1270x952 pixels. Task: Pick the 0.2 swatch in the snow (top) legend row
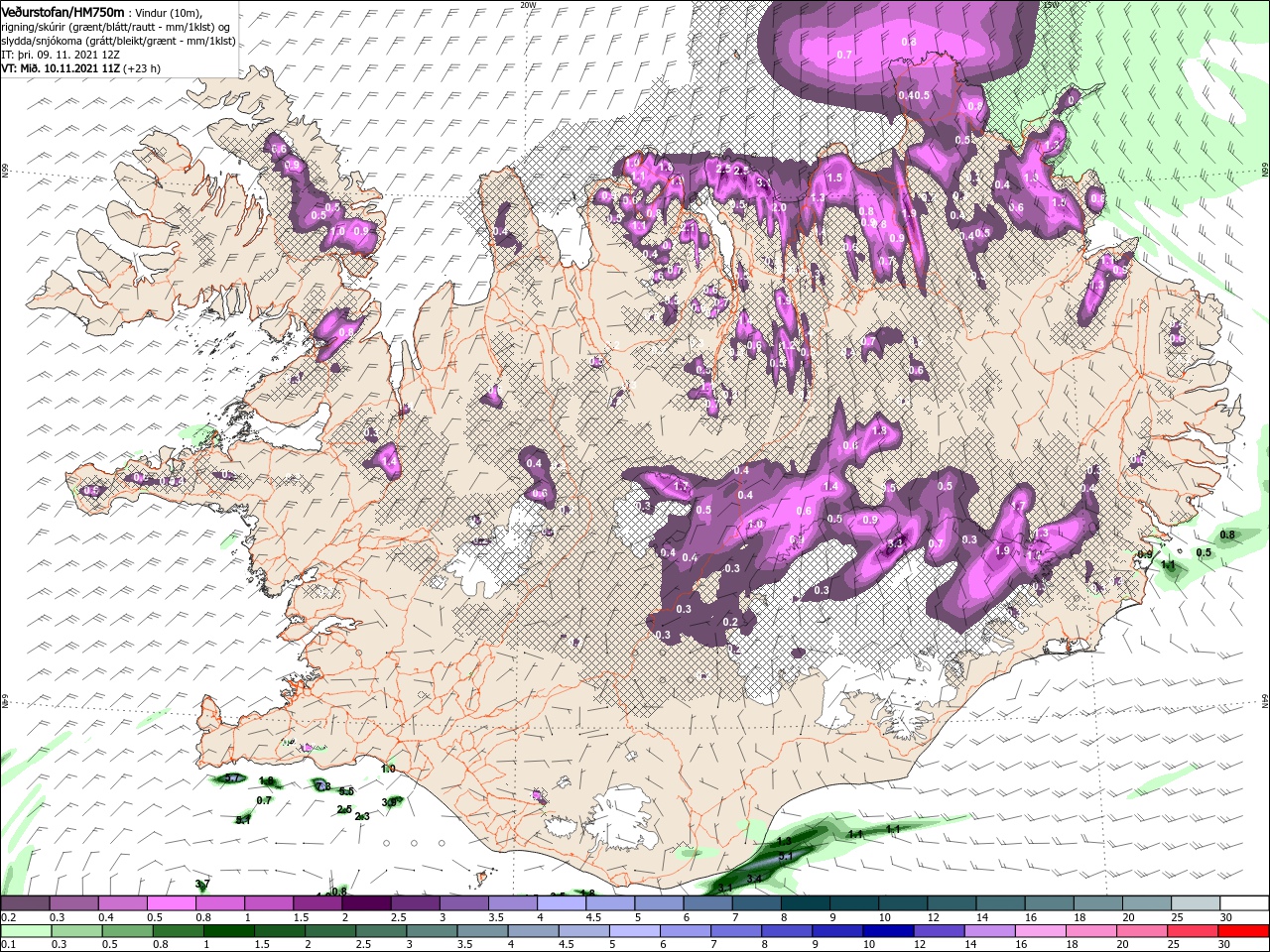point(25,903)
